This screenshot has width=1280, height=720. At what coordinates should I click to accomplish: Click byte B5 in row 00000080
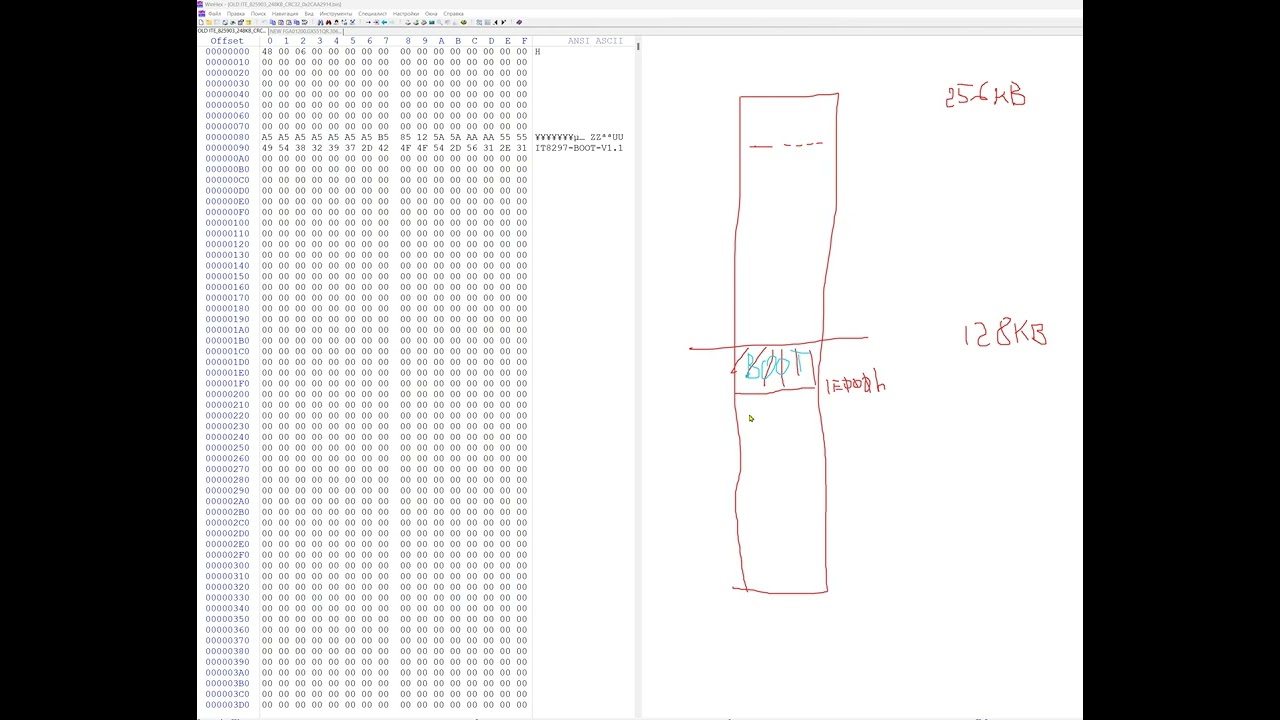click(383, 137)
